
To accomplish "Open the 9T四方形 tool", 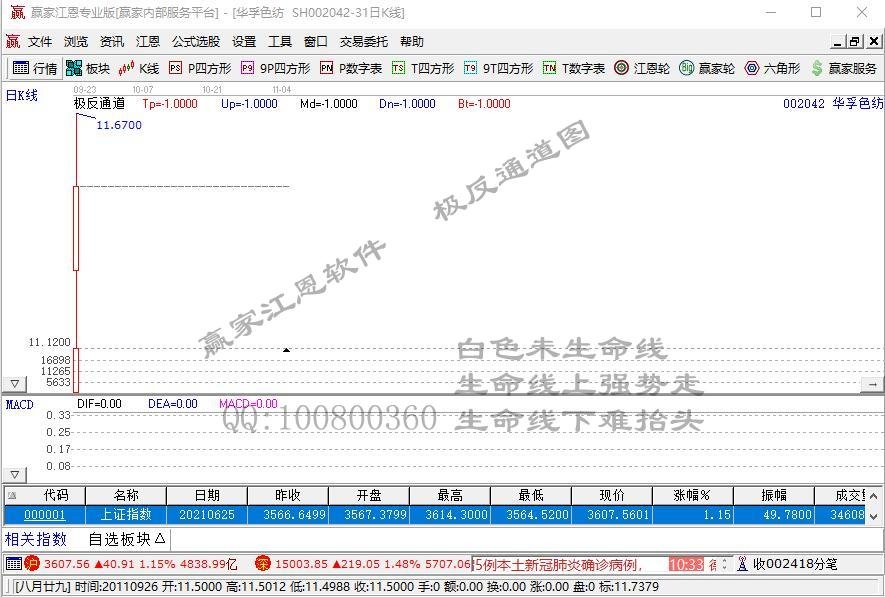I will click(498, 68).
